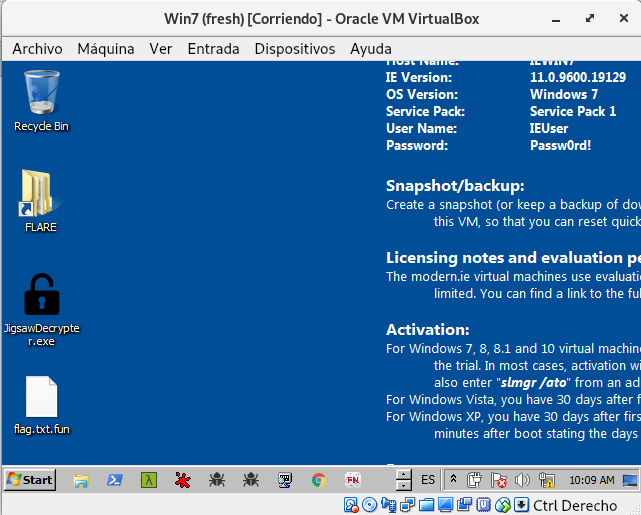Image resolution: width=641 pixels, height=515 pixels.
Task: Toggle VirtualBox window fullscreen arrows button
Action: [x=589, y=18]
